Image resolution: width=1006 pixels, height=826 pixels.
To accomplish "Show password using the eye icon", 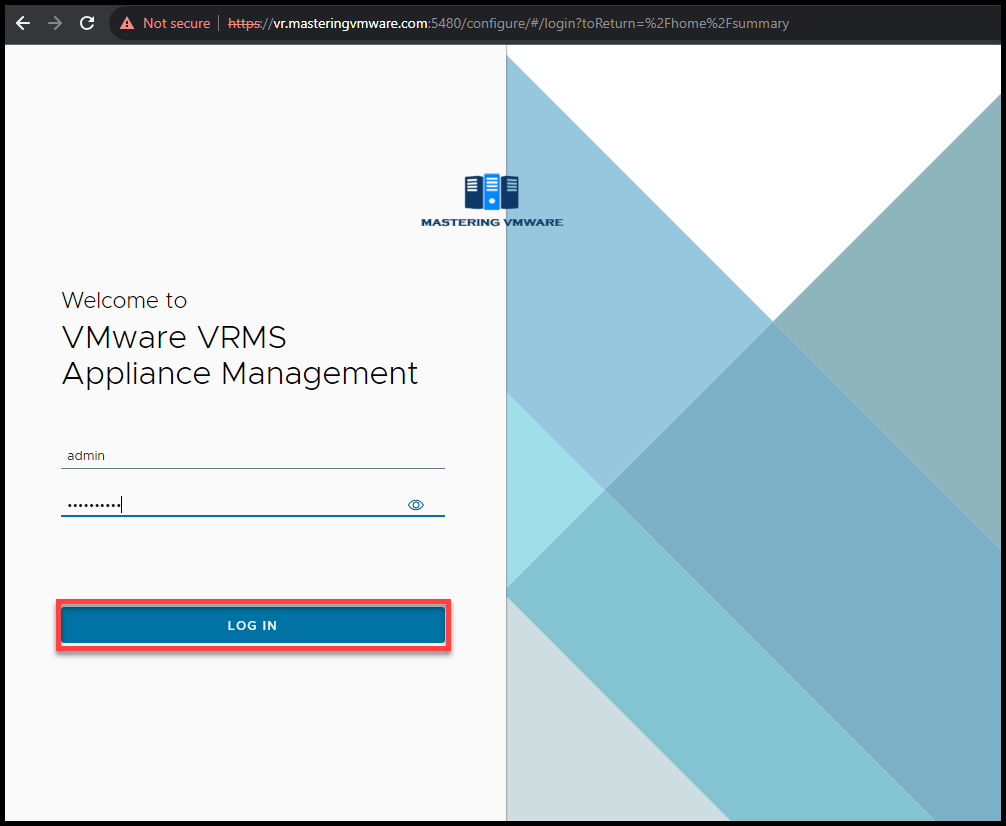I will 416,505.
